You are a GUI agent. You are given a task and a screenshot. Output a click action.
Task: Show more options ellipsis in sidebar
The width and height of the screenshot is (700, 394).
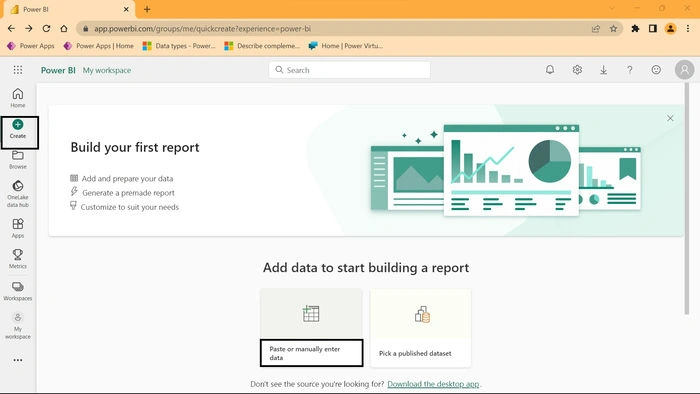click(18, 360)
